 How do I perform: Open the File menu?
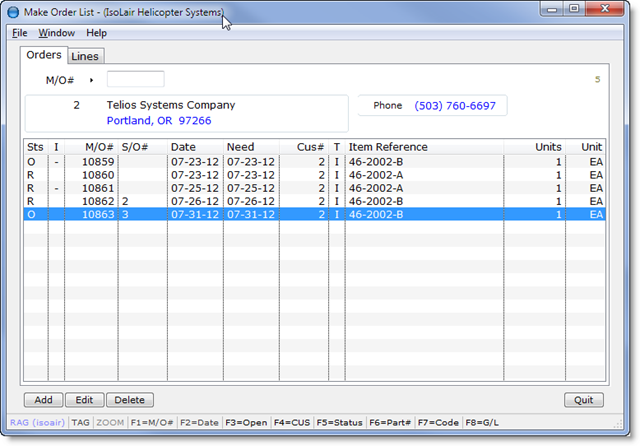click(20, 33)
